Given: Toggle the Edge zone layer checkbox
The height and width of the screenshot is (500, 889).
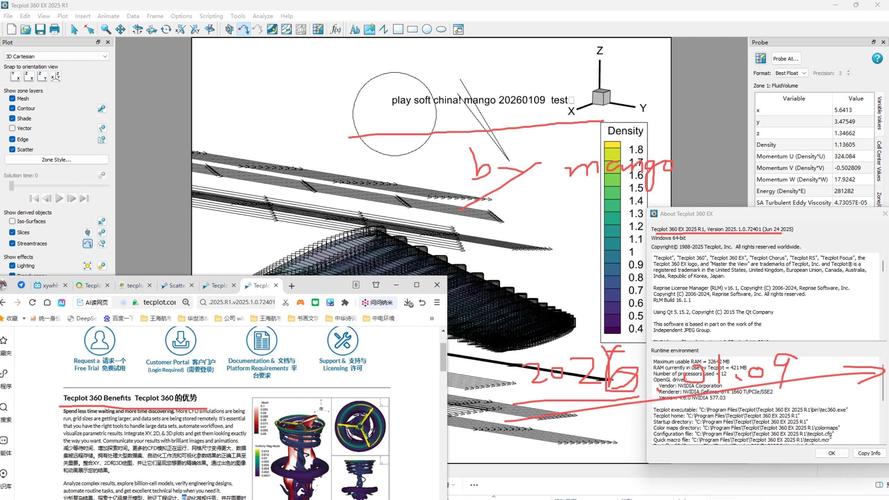Looking at the screenshot, I should click(x=12, y=139).
